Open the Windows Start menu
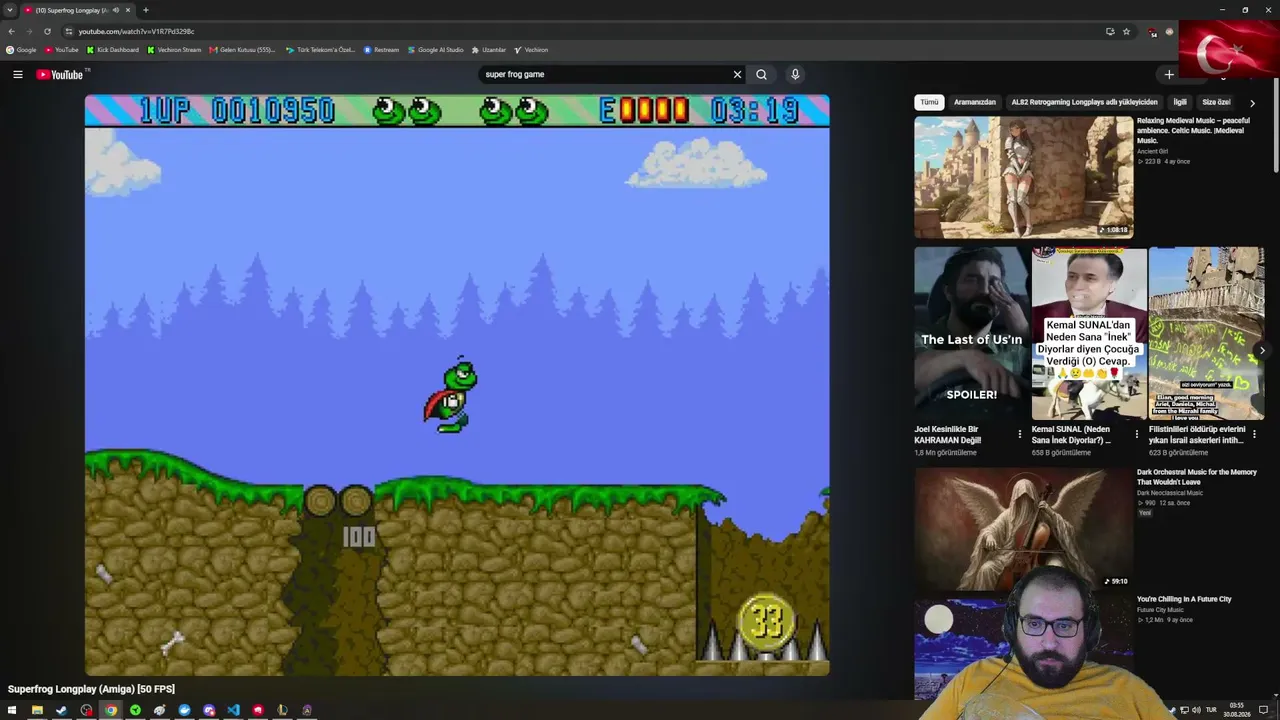This screenshot has height=720, width=1280. click(12, 710)
